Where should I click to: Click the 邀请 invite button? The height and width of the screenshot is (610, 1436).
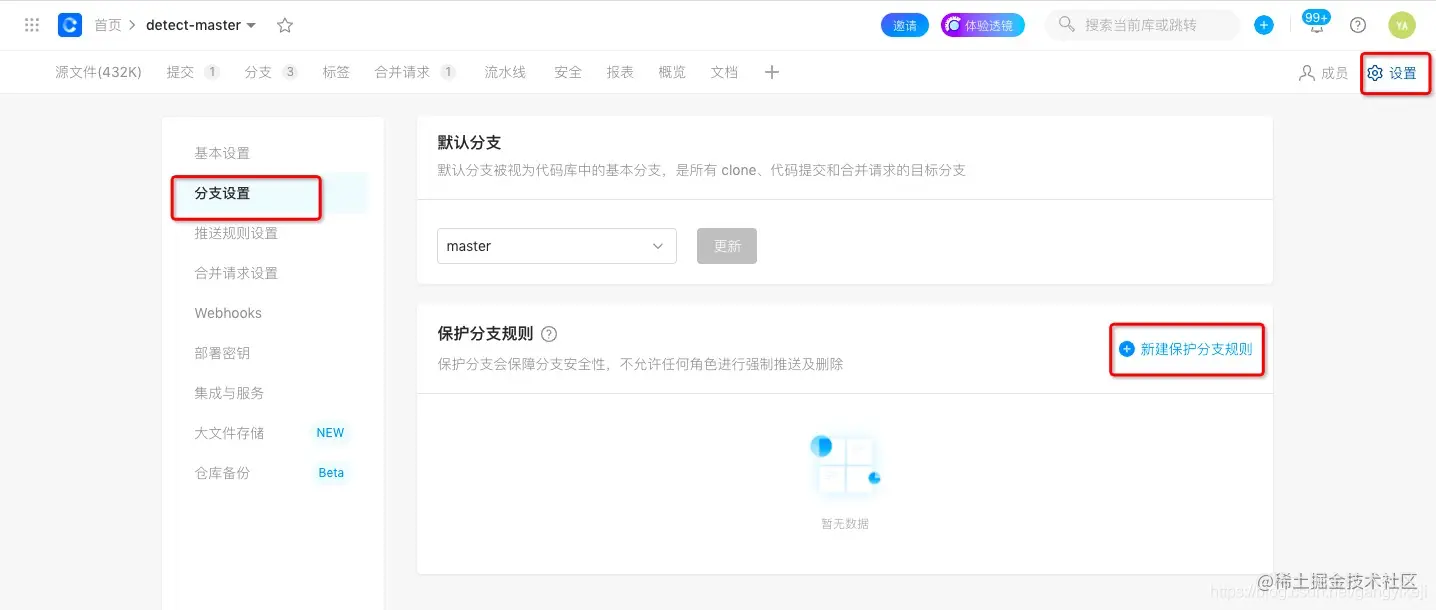click(904, 24)
